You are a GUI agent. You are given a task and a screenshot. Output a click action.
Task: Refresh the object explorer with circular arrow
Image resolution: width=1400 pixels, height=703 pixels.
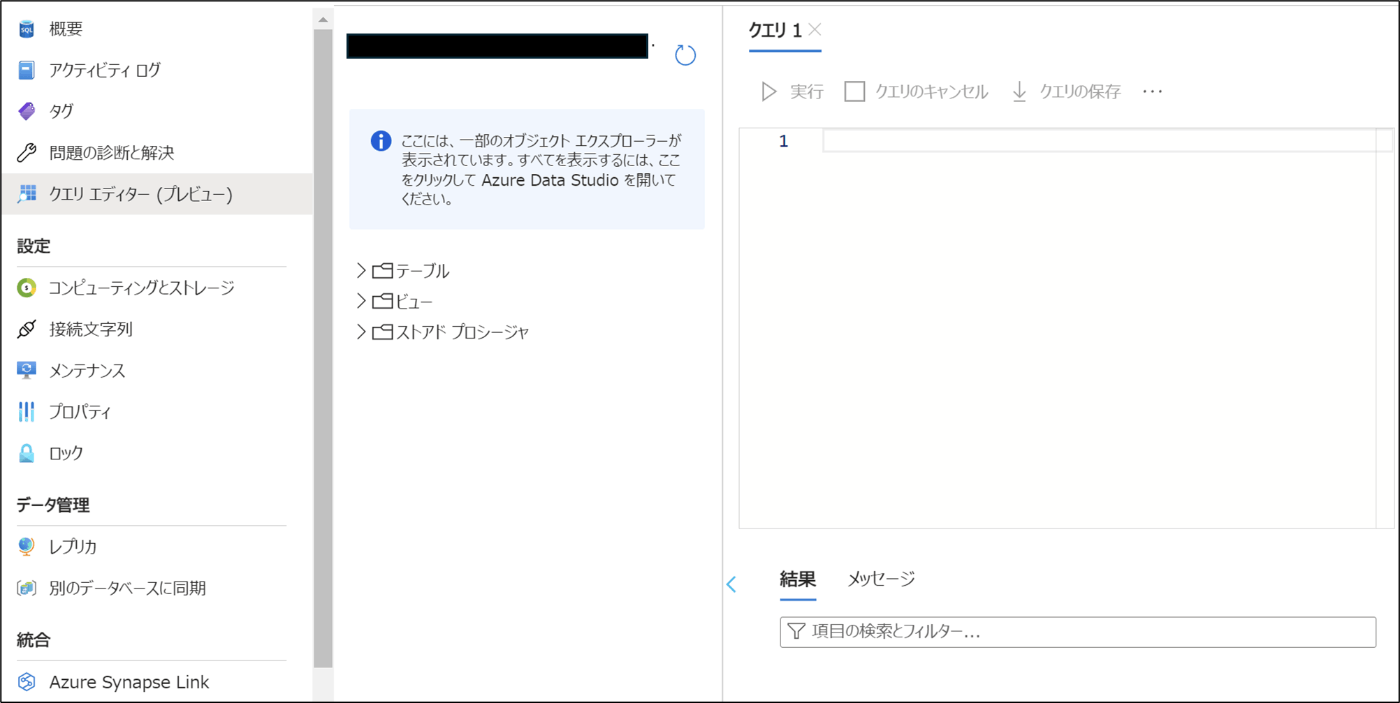click(x=685, y=55)
